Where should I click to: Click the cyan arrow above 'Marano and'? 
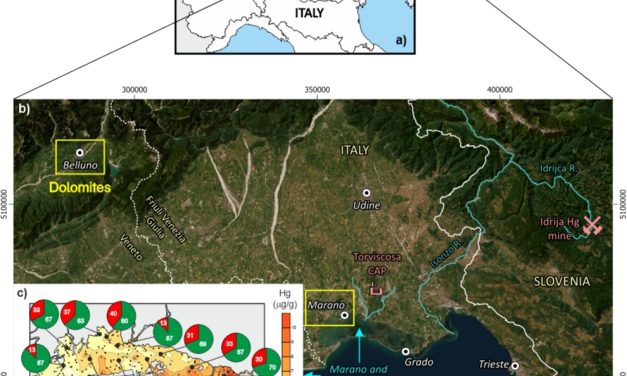pyautogui.click(x=360, y=345)
